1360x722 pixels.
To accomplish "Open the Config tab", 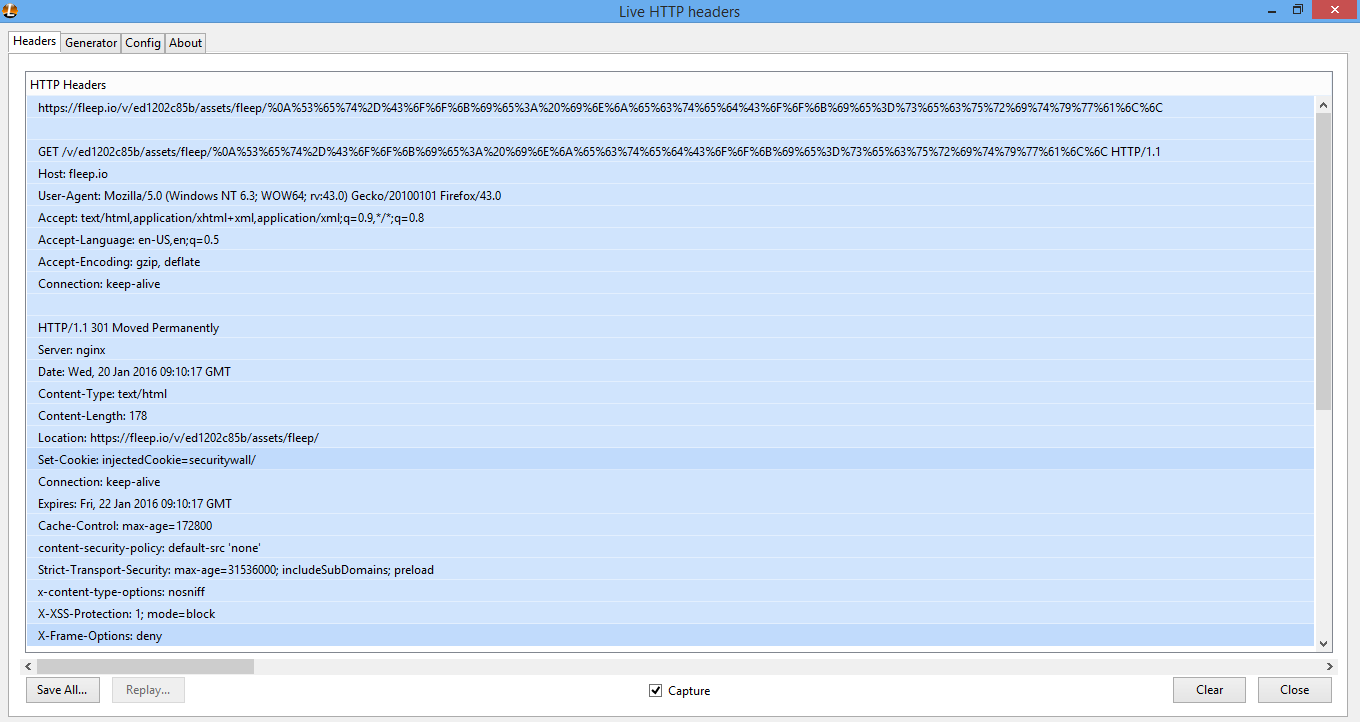I will pyautogui.click(x=143, y=43).
